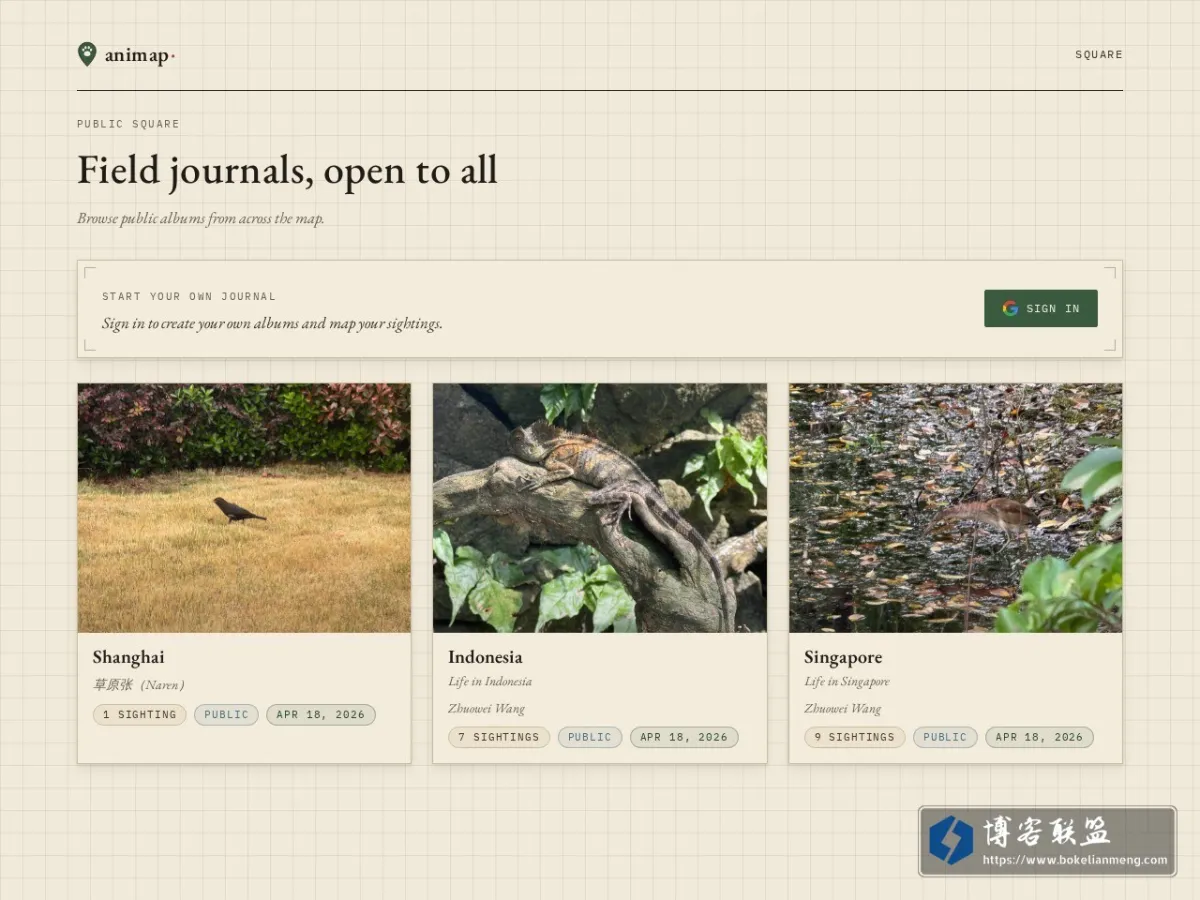
Task: Click the 1 SIGHTING tag on Shanghai
Action: point(140,715)
